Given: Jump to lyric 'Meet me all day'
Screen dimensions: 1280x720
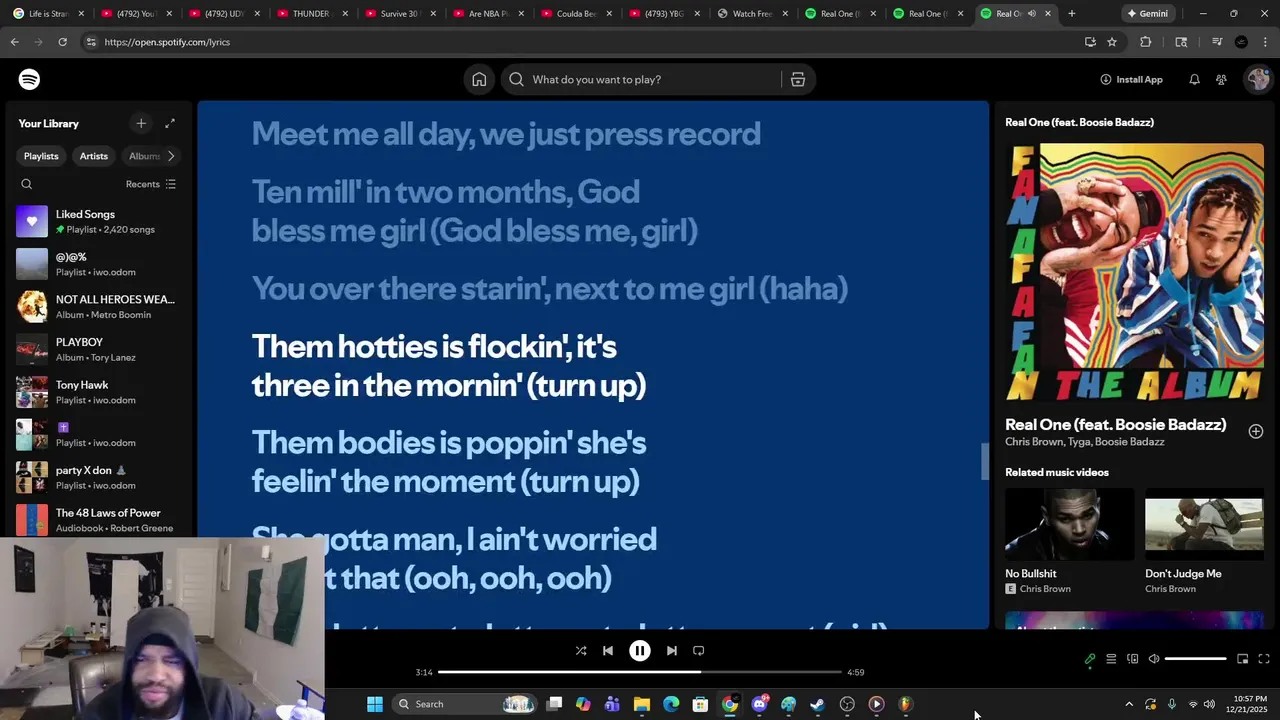Looking at the screenshot, I should pos(506,134).
